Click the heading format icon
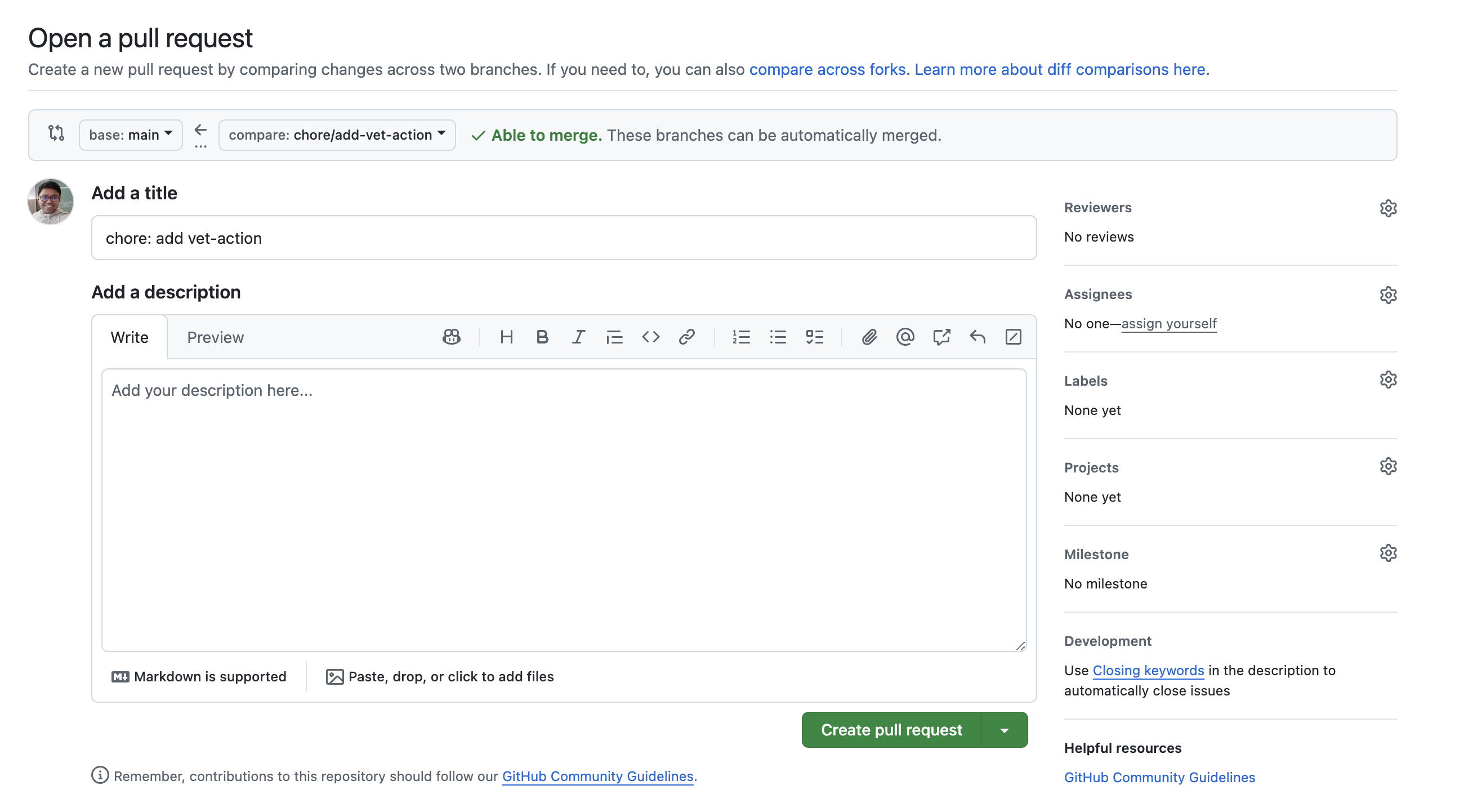 tap(506, 336)
